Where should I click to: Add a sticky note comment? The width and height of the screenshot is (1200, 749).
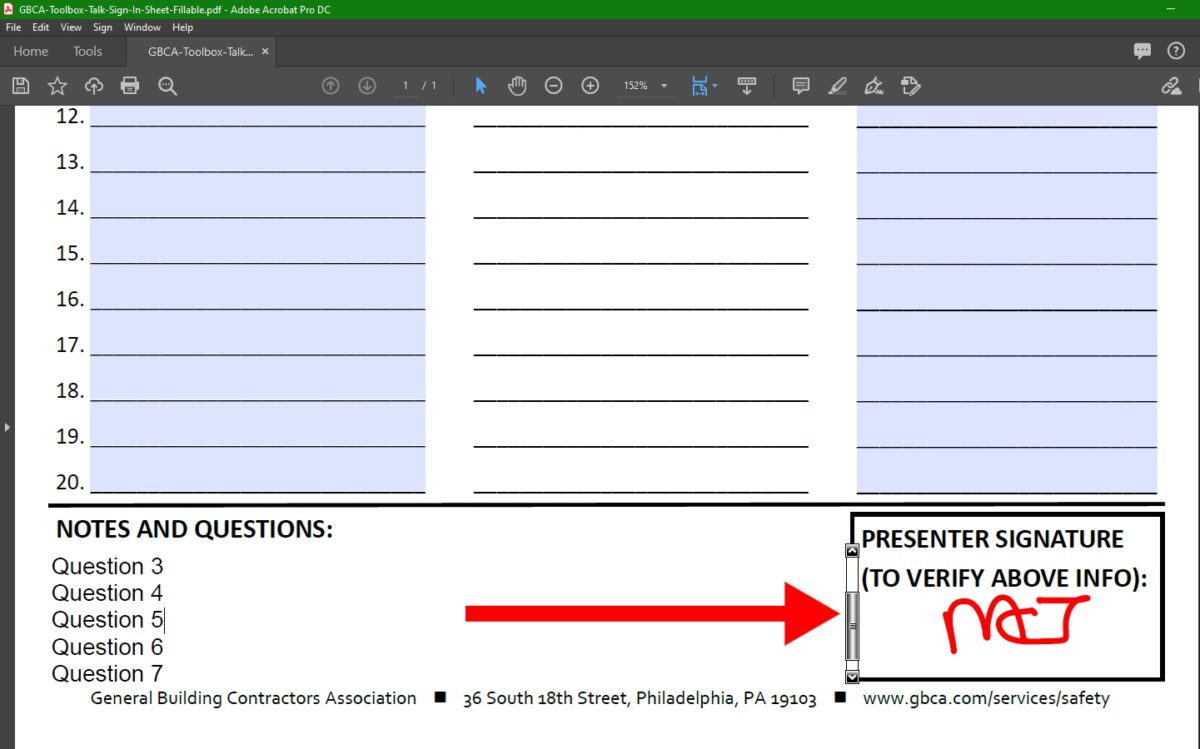[x=801, y=85]
